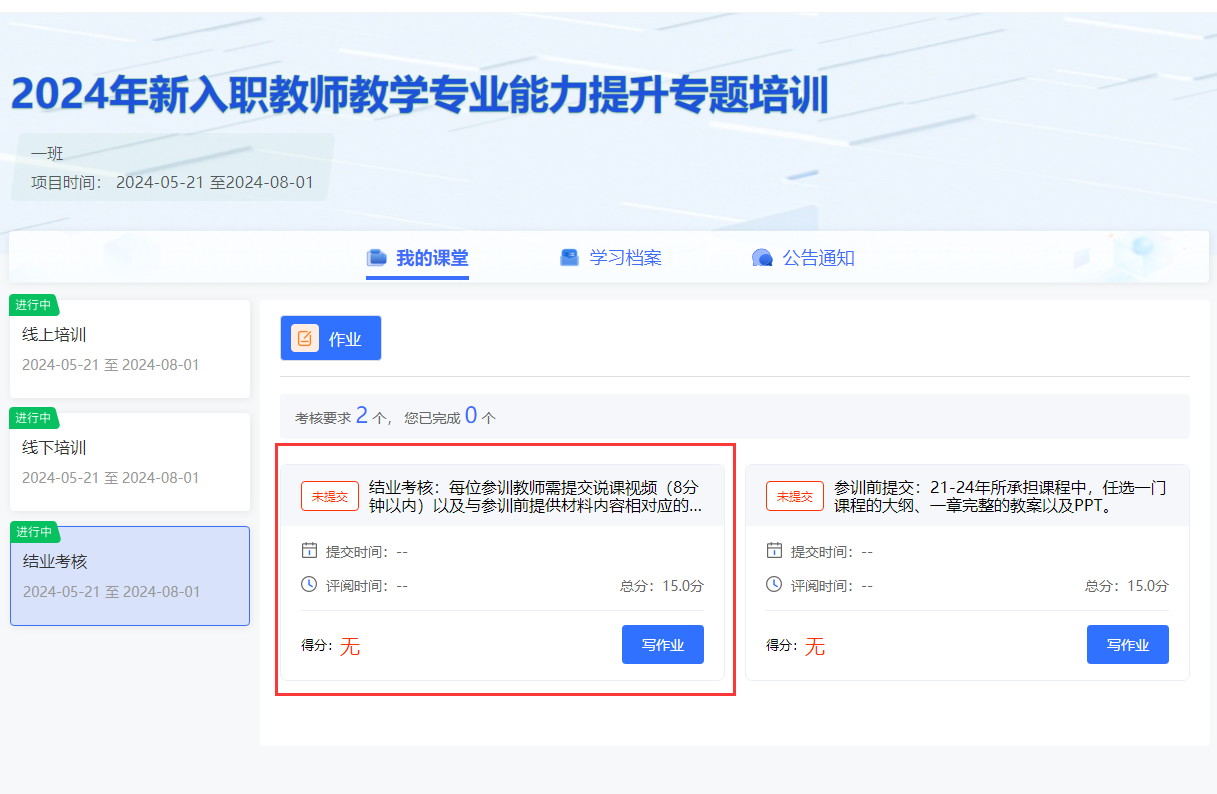Click the 学习档案 tab icon
This screenshot has width=1217, height=794.
click(569, 258)
